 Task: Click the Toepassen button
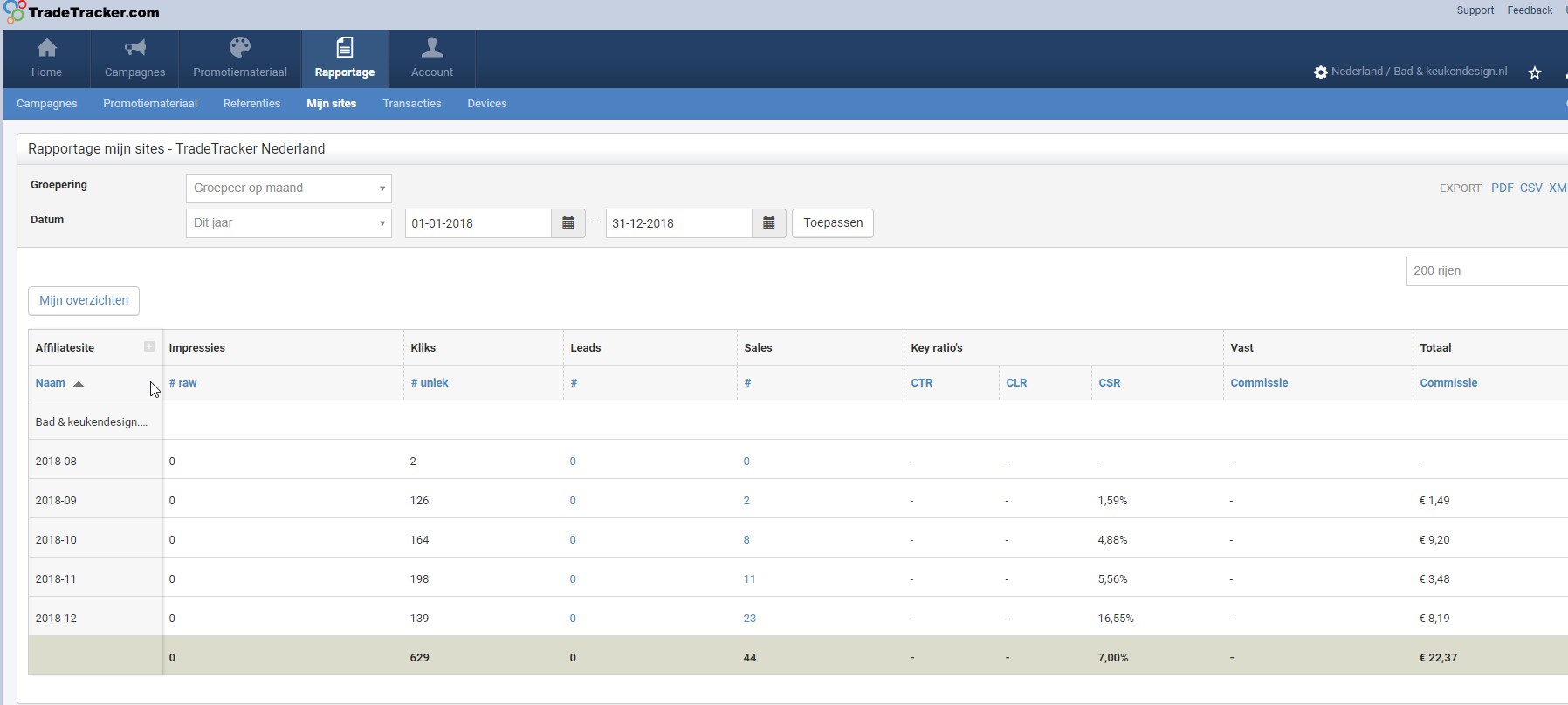click(x=833, y=222)
